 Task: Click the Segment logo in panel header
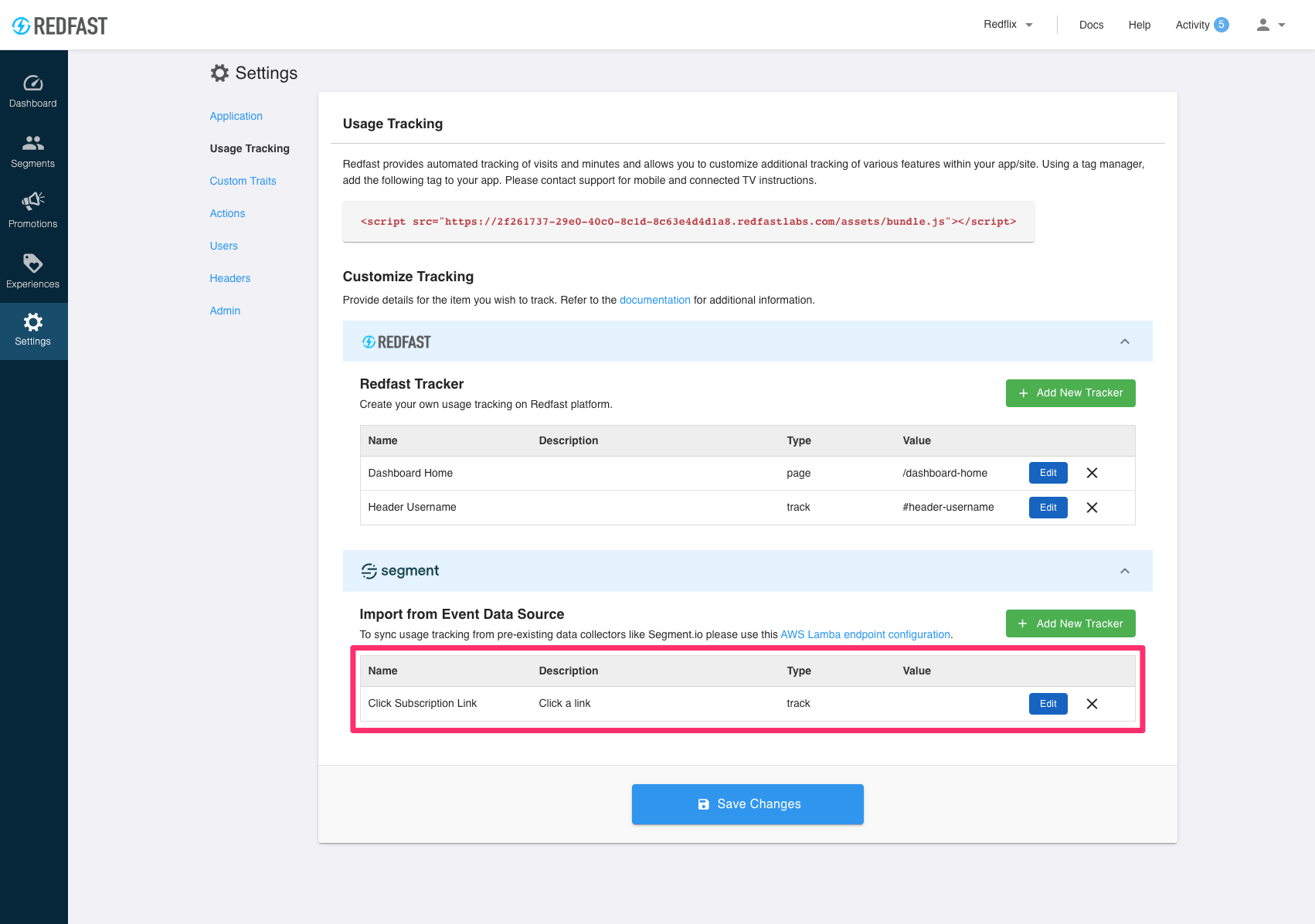coord(400,571)
